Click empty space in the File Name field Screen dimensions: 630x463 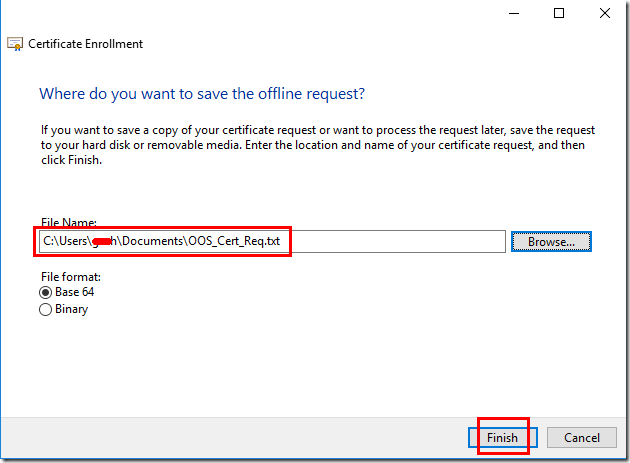click(394, 242)
